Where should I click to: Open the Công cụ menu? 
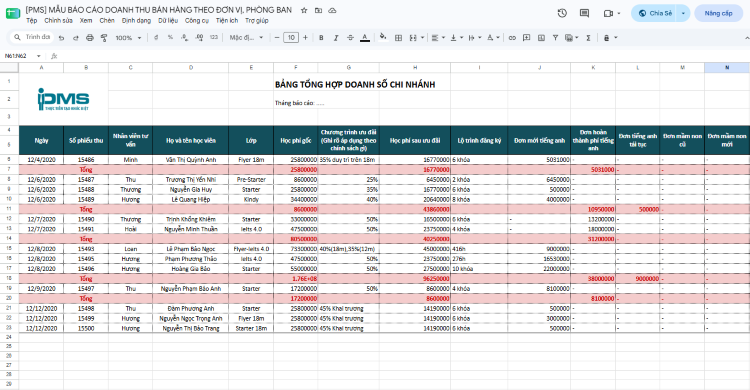tap(197, 21)
